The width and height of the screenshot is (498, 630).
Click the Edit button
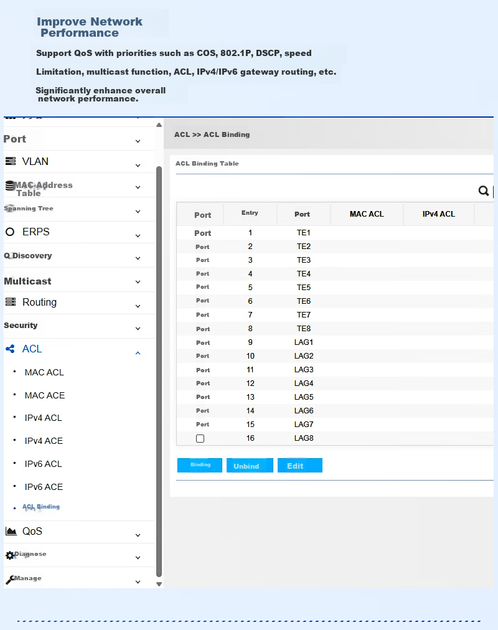click(x=300, y=465)
